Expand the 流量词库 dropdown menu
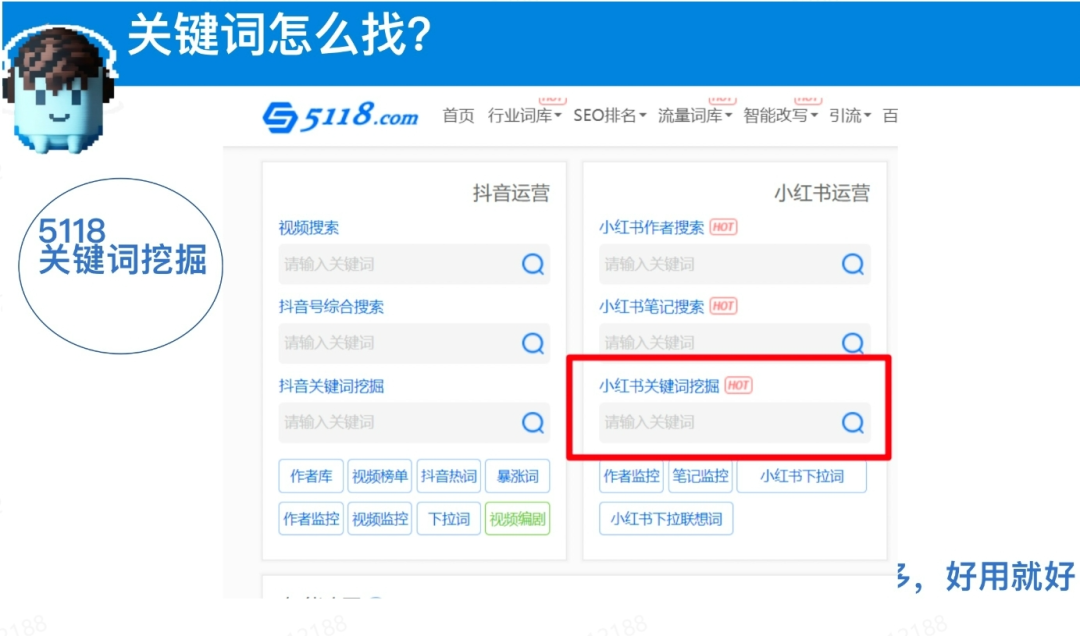 coord(694,116)
